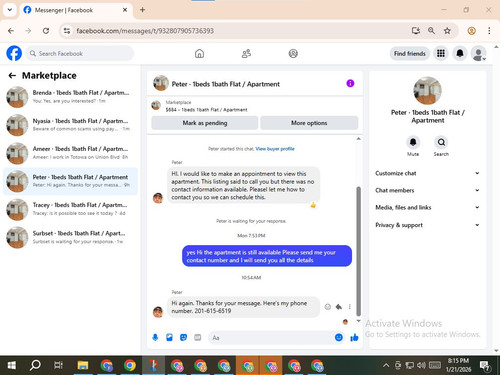Click the back arrow beside Marketplace
500x375 pixels.
[x=12, y=76]
